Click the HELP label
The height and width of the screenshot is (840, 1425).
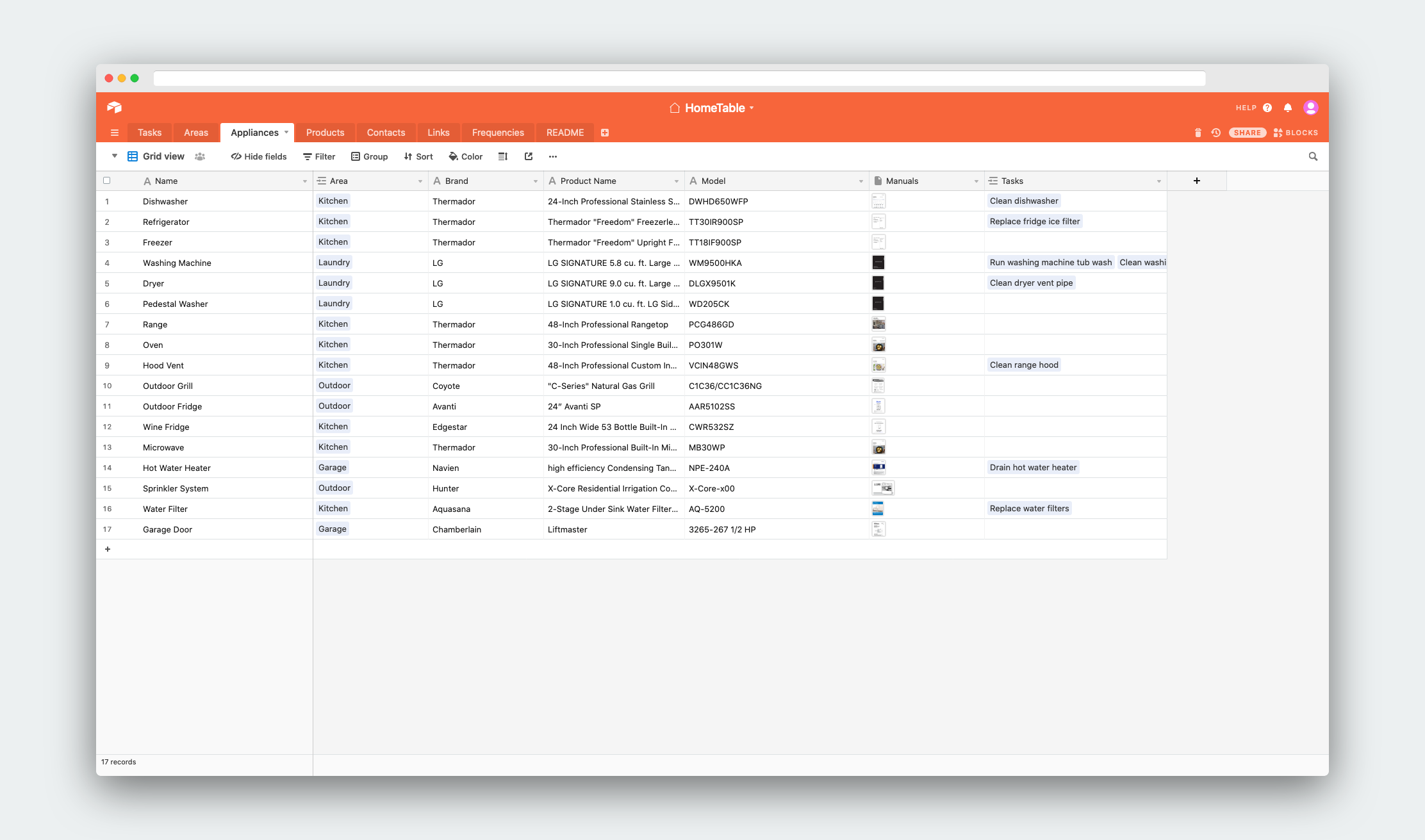coord(1246,108)
